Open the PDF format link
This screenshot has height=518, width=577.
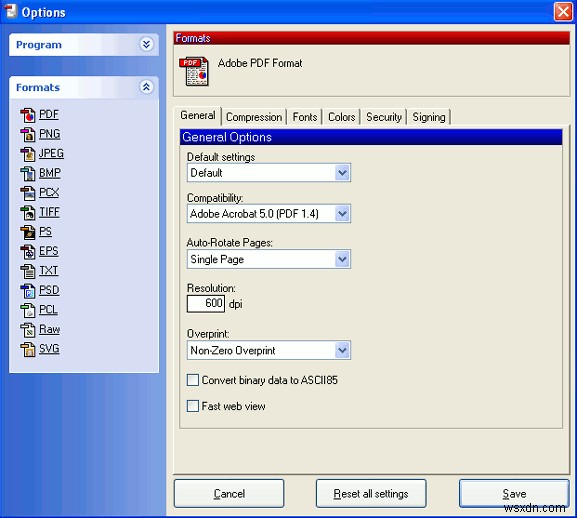pos(49,114)
